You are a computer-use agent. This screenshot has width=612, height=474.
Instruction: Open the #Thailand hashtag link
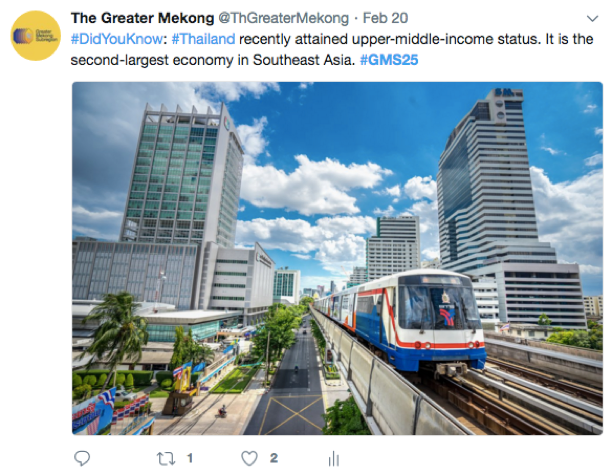click(x=203, y=39)
